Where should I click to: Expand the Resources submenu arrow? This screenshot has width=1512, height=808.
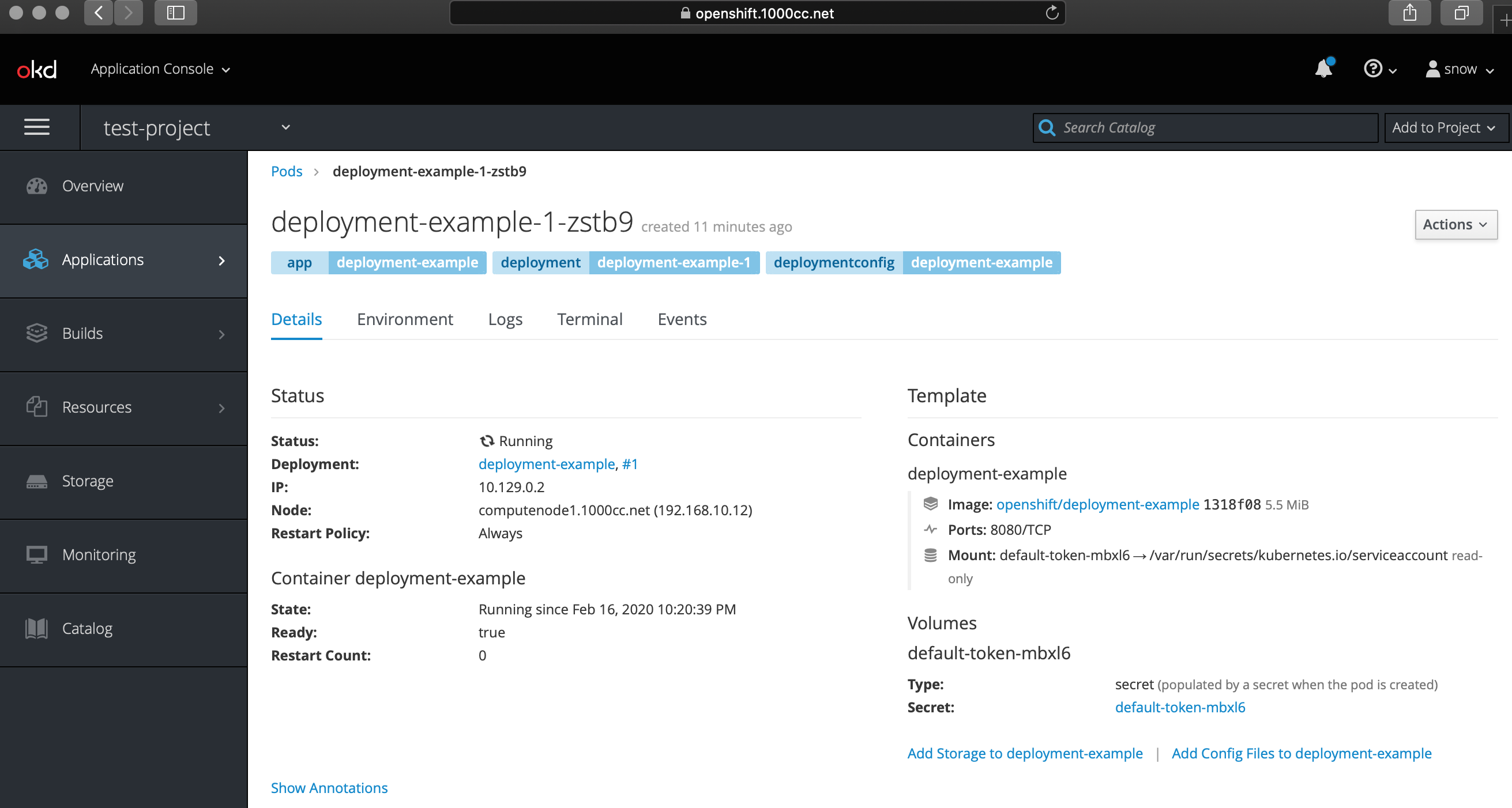[221, 408]
